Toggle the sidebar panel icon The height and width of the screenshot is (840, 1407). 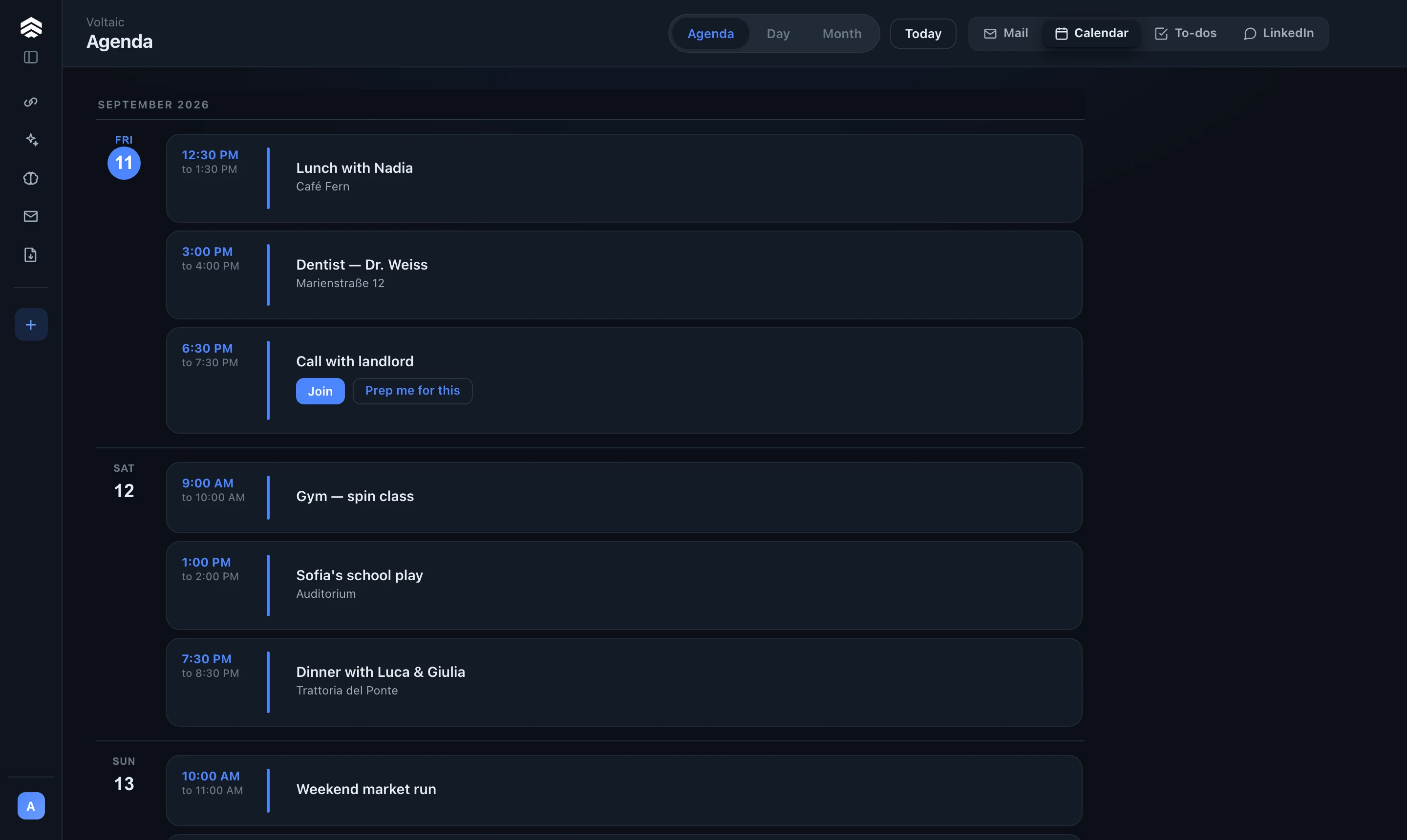[x=31, y=57]
